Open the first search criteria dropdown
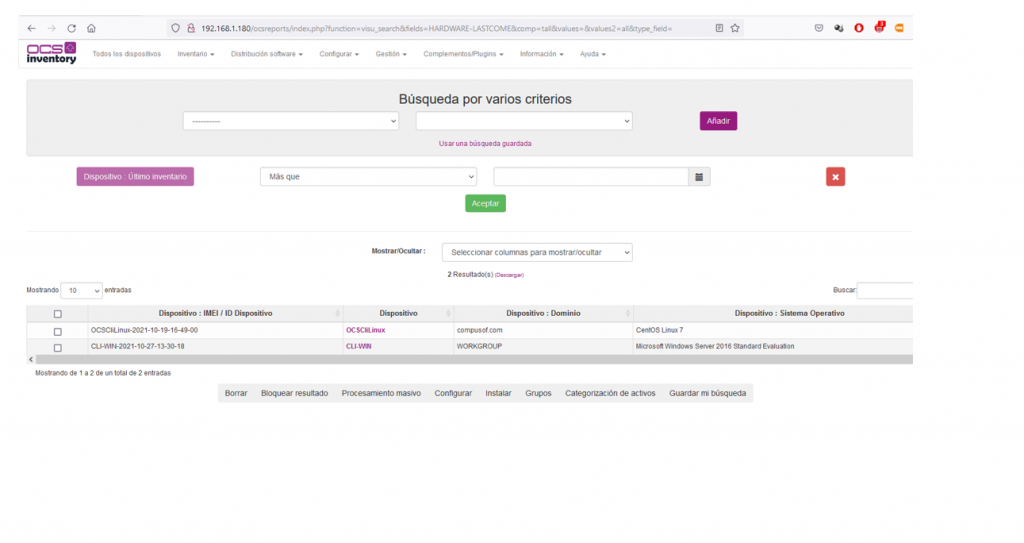1024x543 pixels. pos(291,121)
